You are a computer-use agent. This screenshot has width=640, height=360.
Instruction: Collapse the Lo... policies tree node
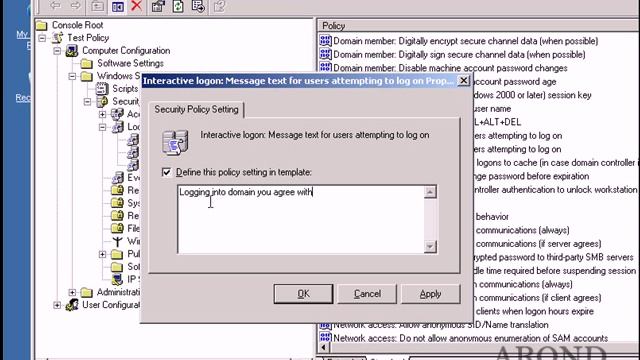coord(102,127)
